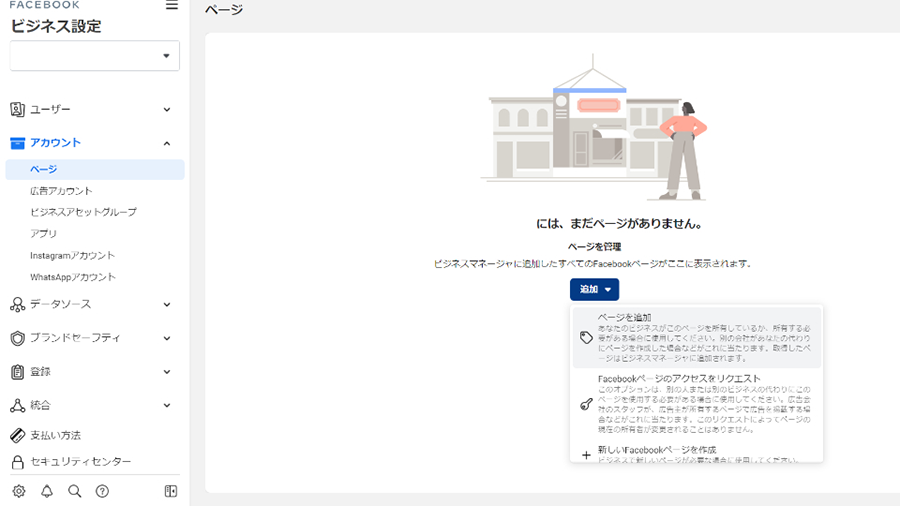Click the データソース label
900x506 pixels.
pos(61,304)
